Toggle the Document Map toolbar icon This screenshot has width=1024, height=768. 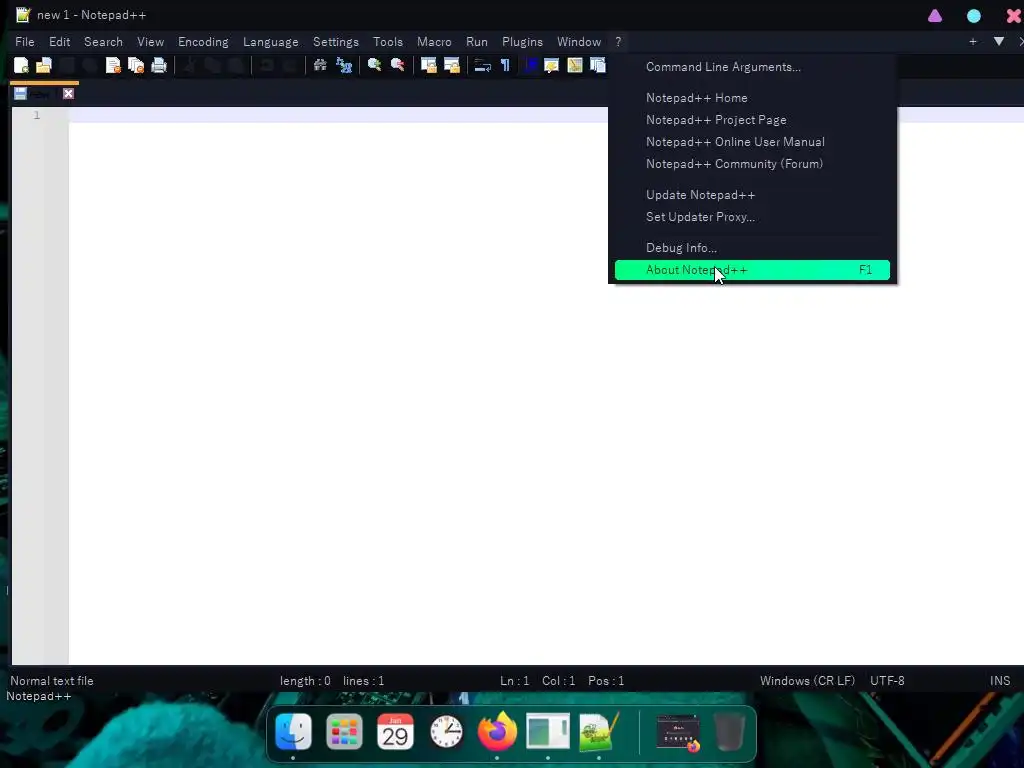tap(575, 65)
